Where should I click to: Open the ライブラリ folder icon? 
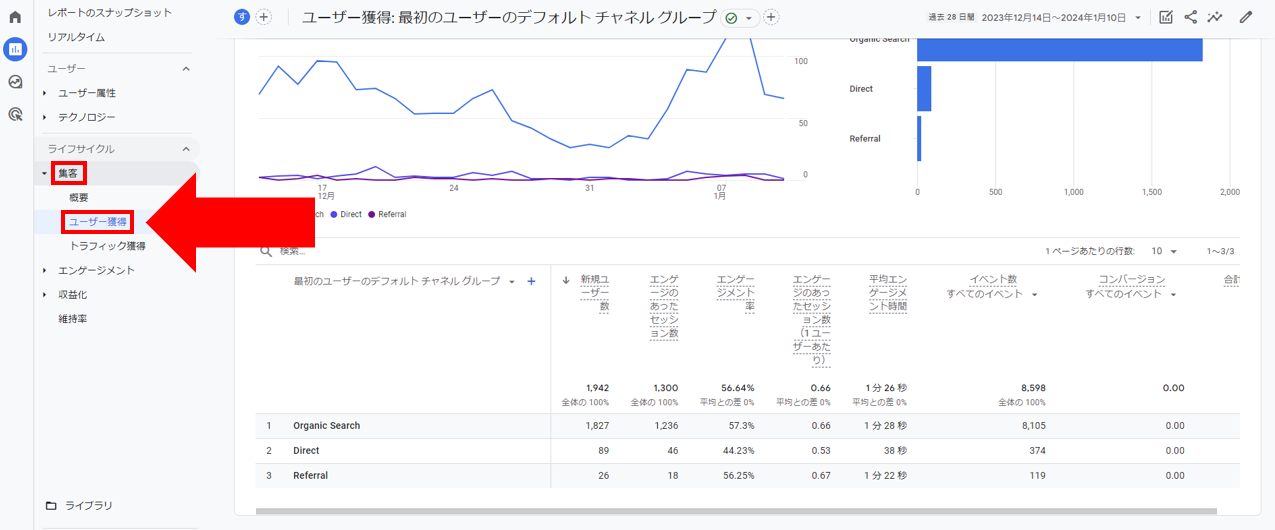[51, 505]
